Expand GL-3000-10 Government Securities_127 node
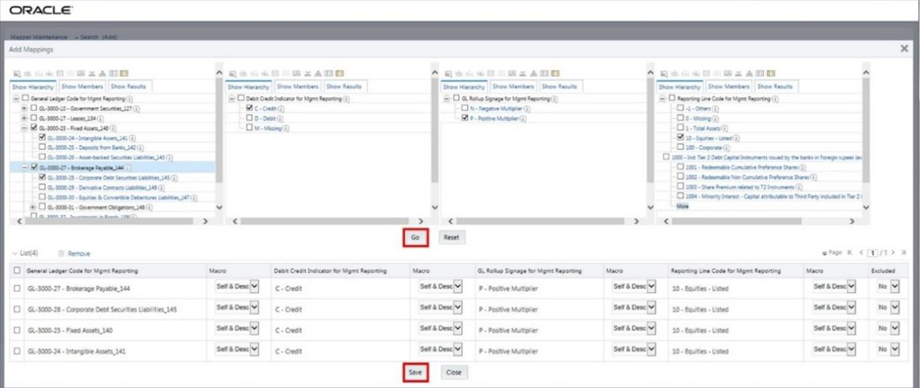The height and width of the screenshot is (388, 920). click(24, 108)
